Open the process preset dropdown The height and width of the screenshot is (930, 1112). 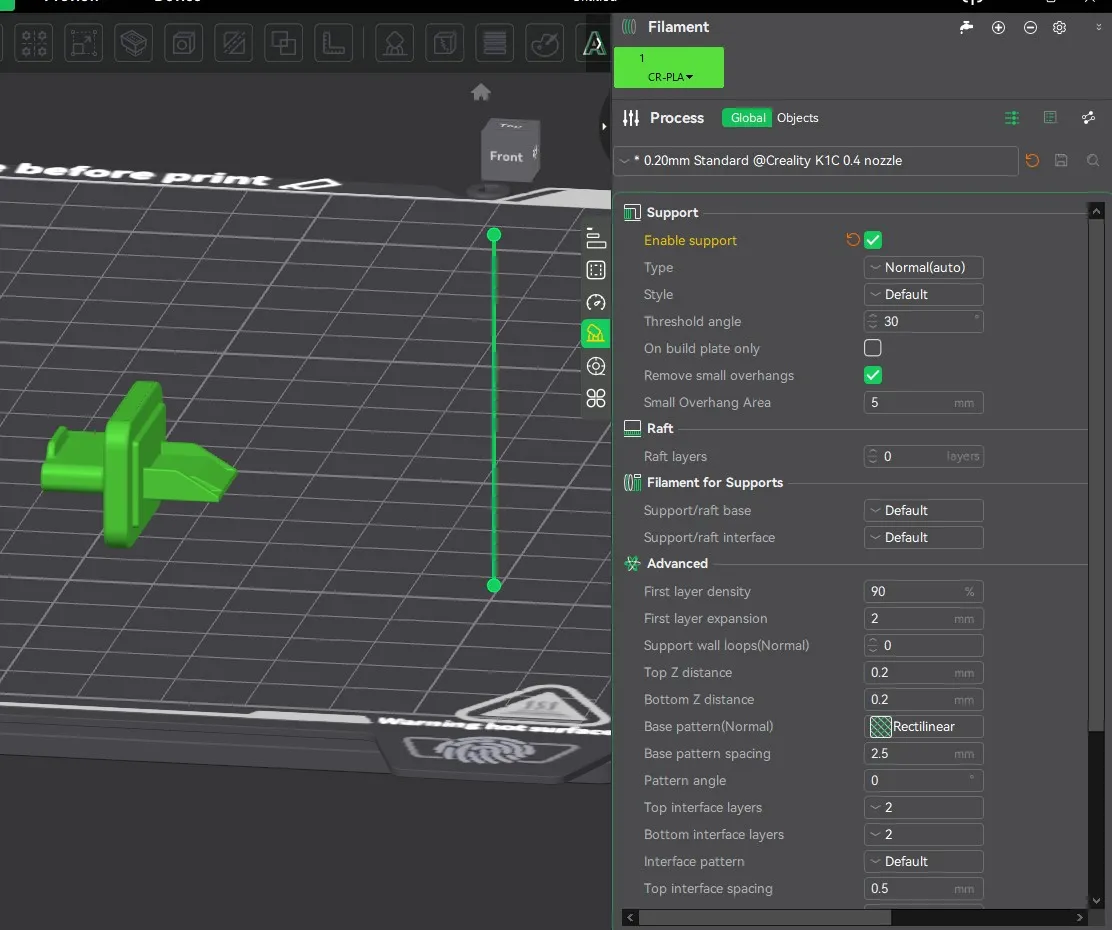[815, 160]
